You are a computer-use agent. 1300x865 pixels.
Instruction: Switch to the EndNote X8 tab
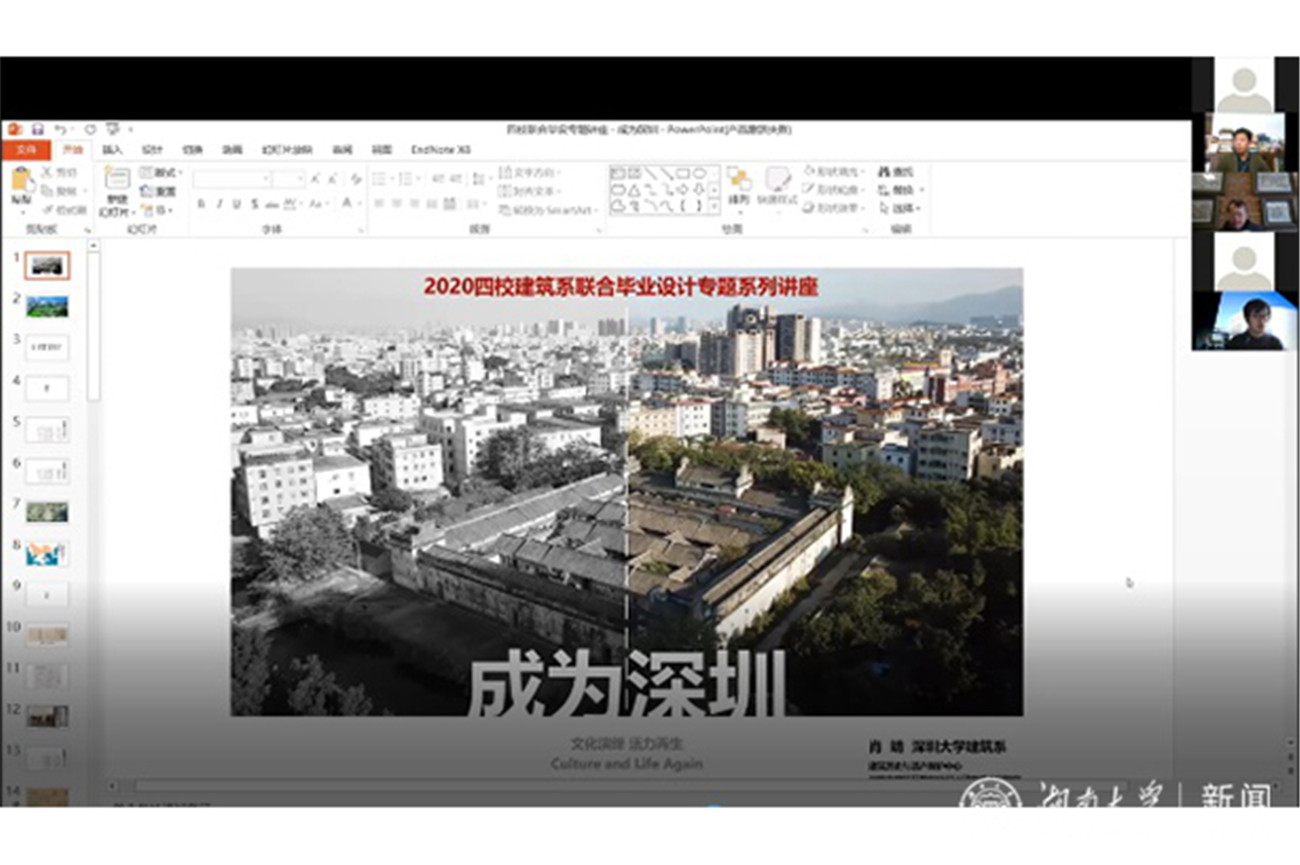[x=440, y=150]
